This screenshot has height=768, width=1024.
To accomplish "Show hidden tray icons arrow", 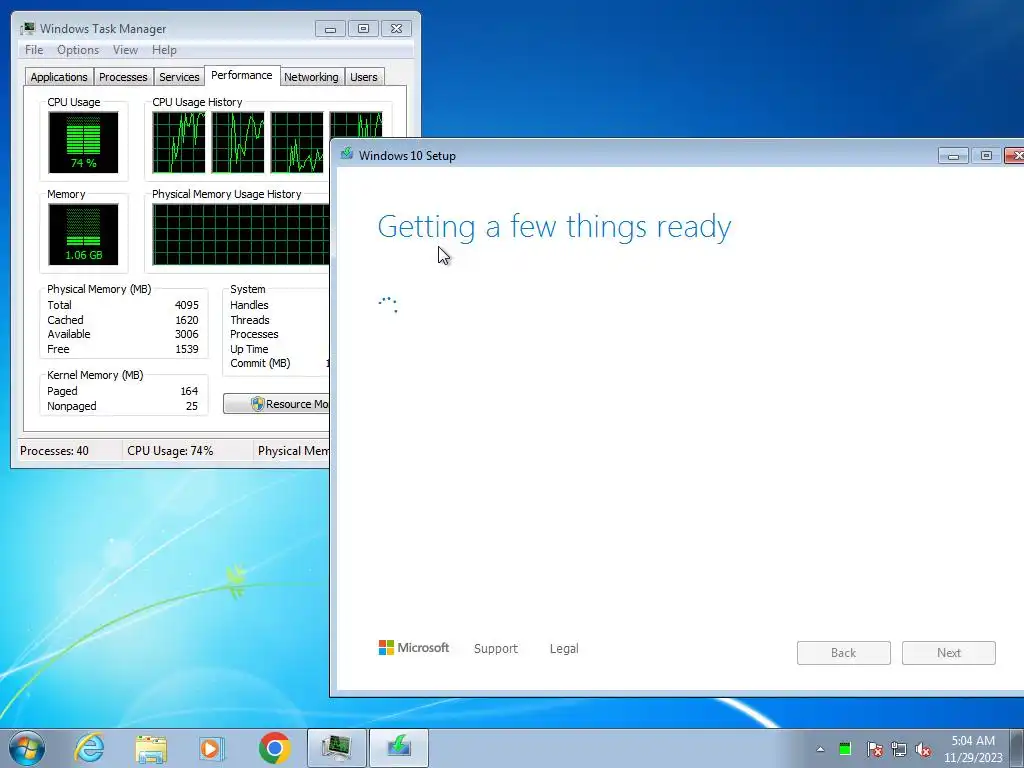I will (820, 749).
